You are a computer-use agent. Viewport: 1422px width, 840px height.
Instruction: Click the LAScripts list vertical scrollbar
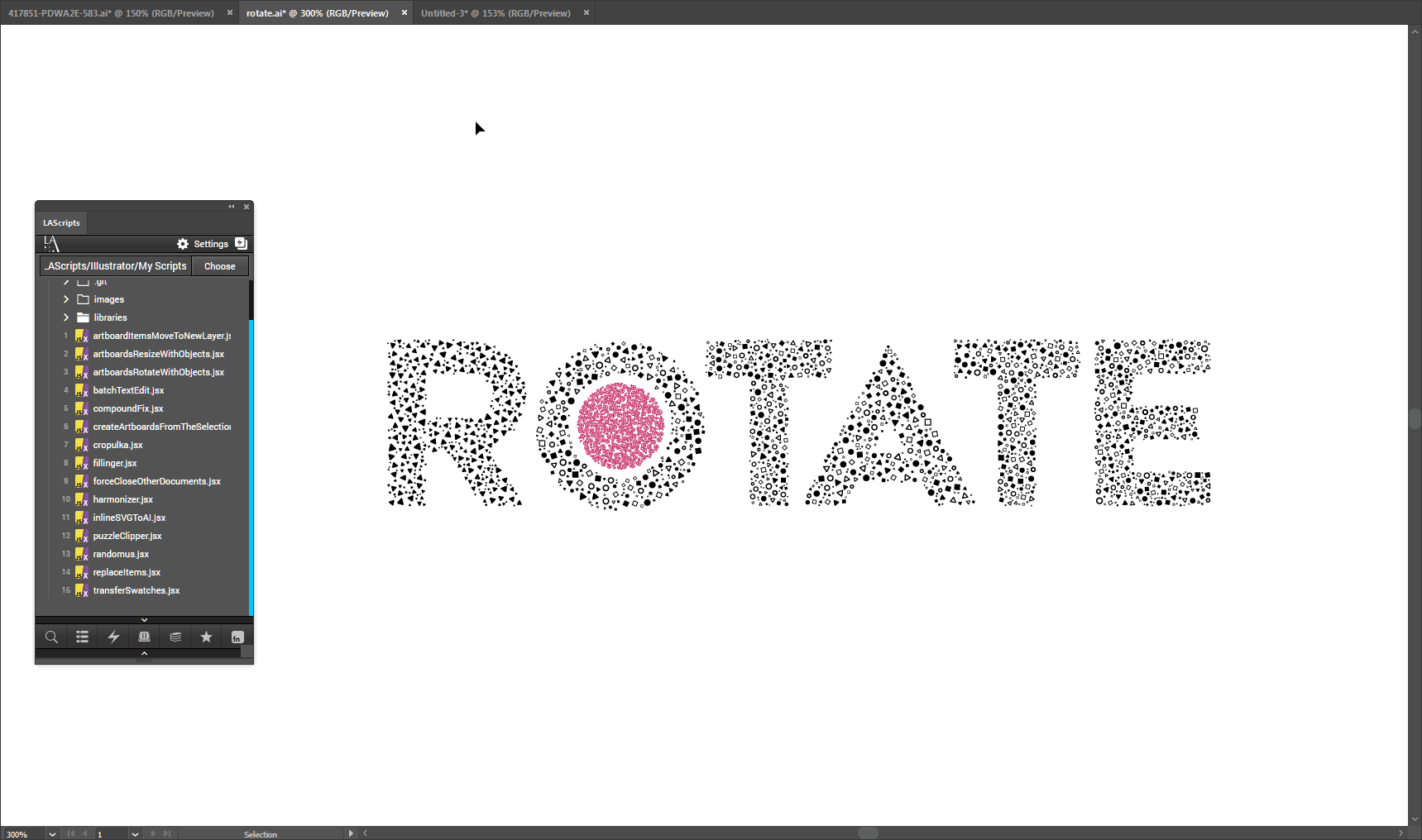[251, 467]
